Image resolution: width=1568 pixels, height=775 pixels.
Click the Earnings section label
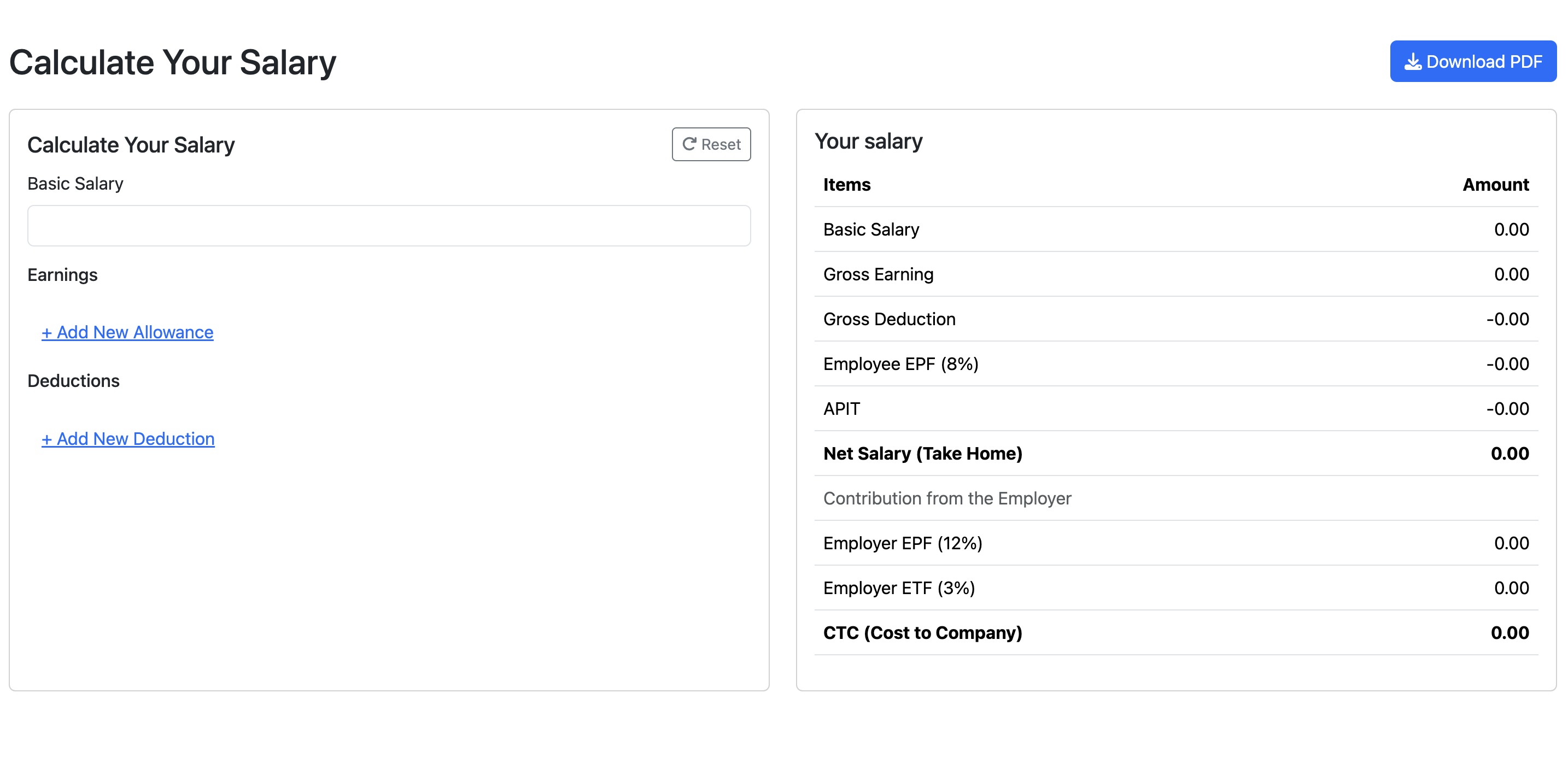click(x=62, y=275)
